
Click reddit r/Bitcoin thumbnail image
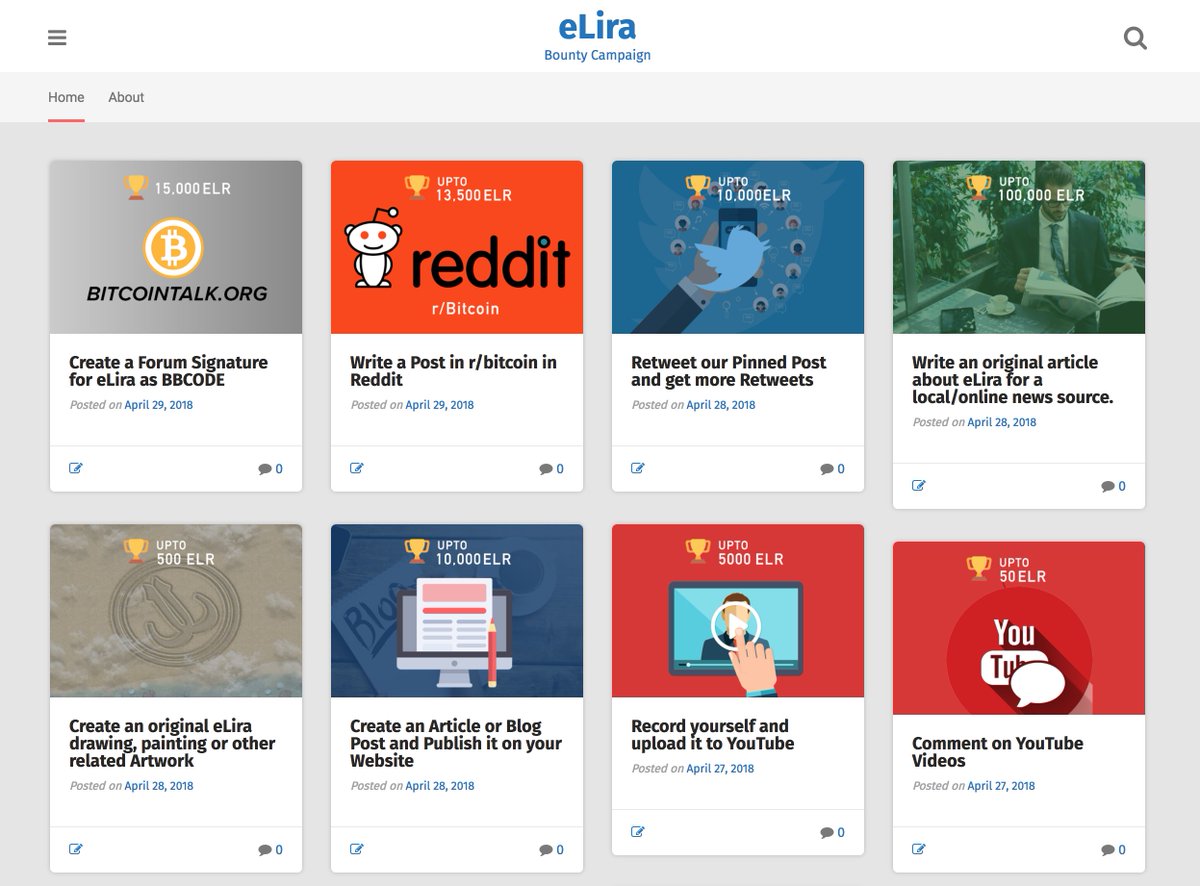pyautogui.click(x=457, y=247)
